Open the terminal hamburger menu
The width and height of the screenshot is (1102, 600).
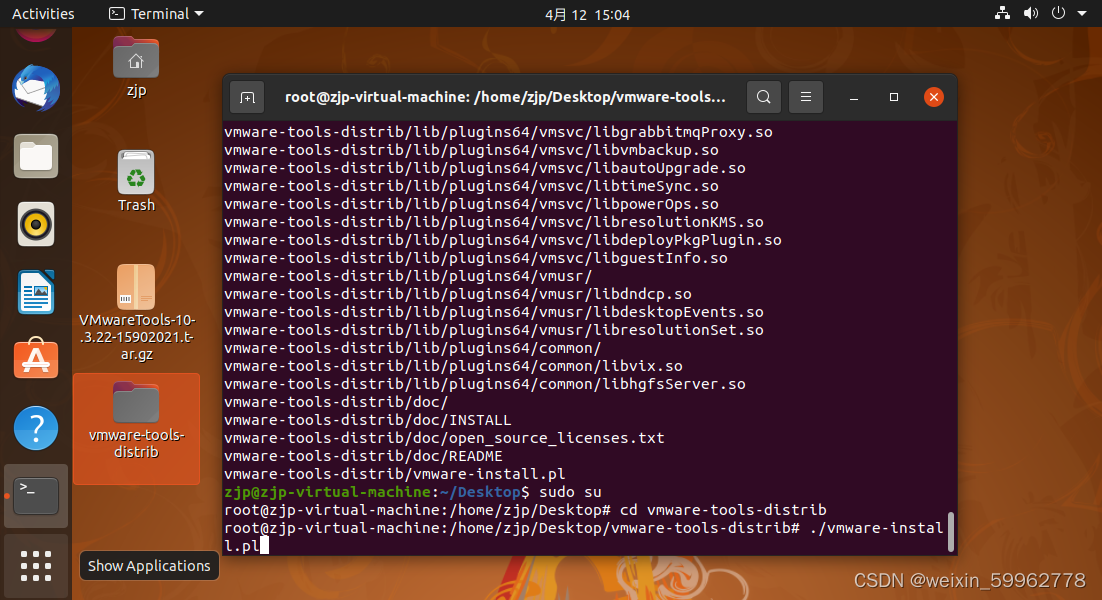click(x=806, y=97)
